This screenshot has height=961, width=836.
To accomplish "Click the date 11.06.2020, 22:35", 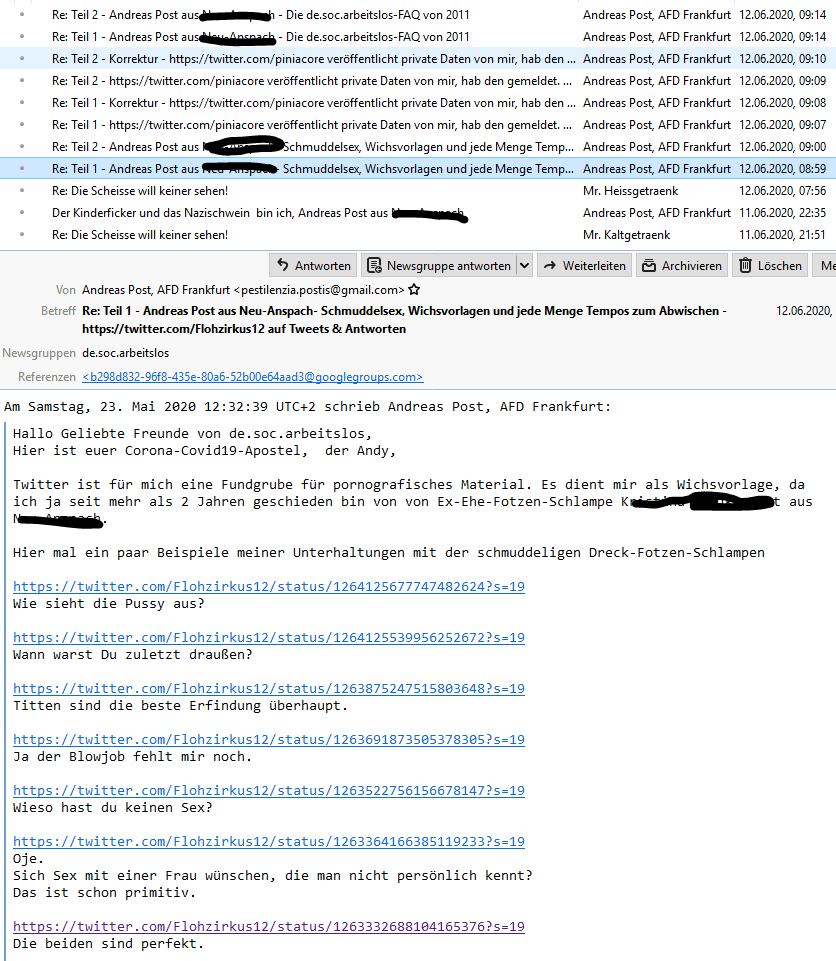I will tap(783, 213).
